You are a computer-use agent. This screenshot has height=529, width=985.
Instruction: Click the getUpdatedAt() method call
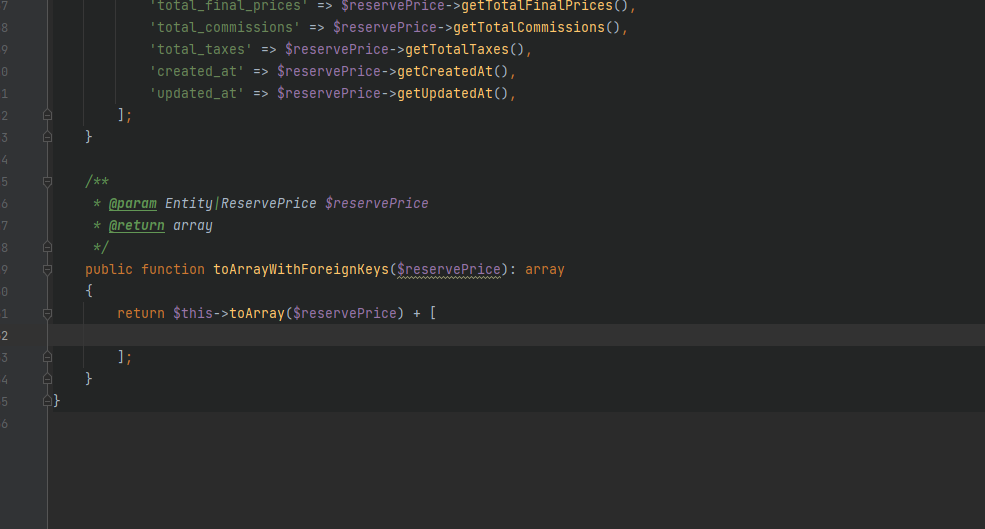pyautogui.click(x=452, y=94)
